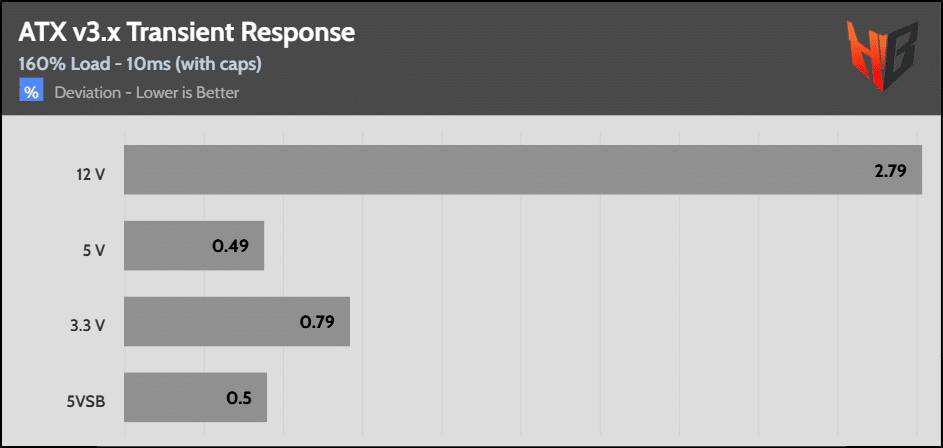
Task: Select the 12 V bar
Action: click(x=523, y=170)
